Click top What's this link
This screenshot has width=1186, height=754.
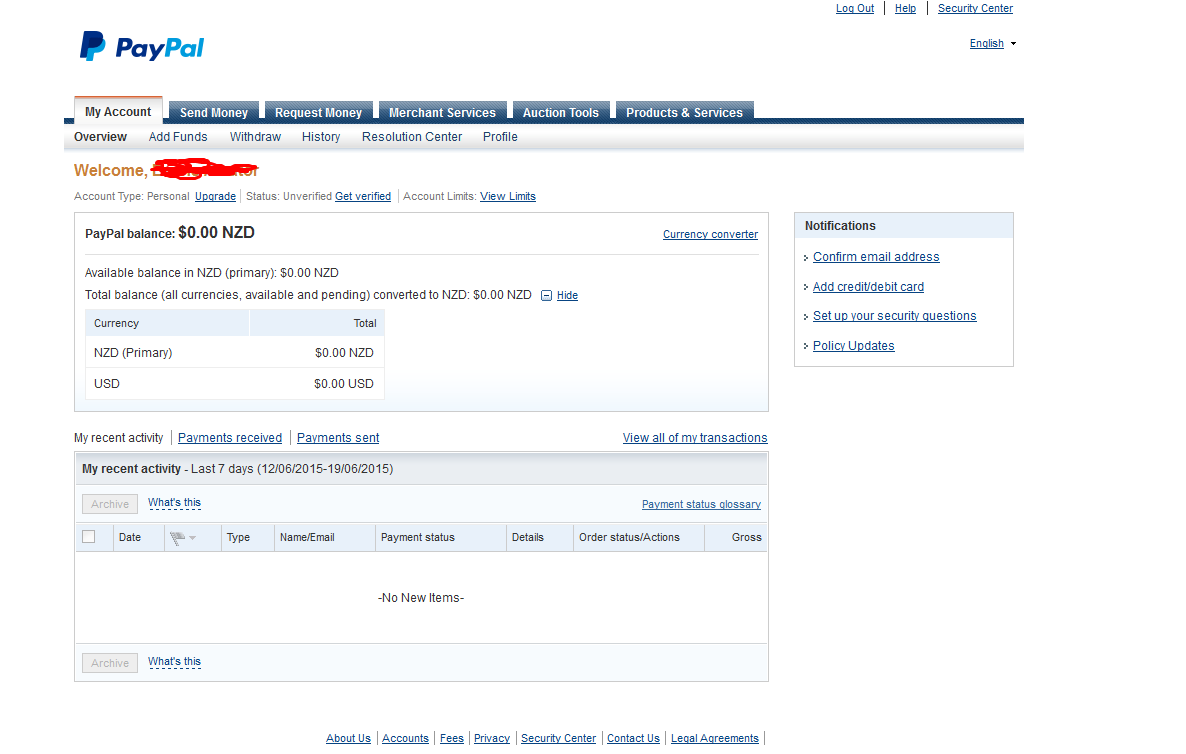(174, 503)
